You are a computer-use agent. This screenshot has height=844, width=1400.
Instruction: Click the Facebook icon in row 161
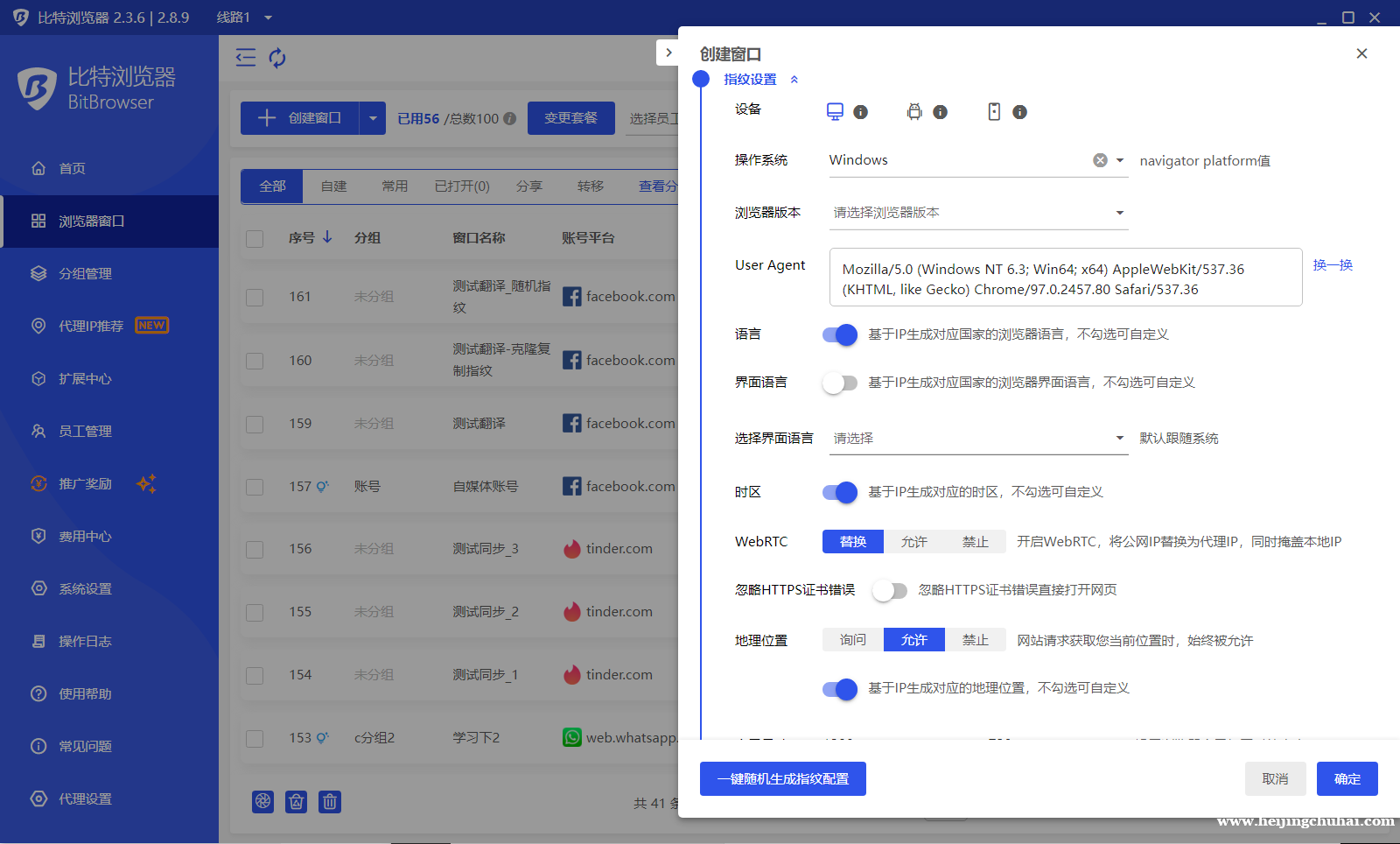click(572, 297)
